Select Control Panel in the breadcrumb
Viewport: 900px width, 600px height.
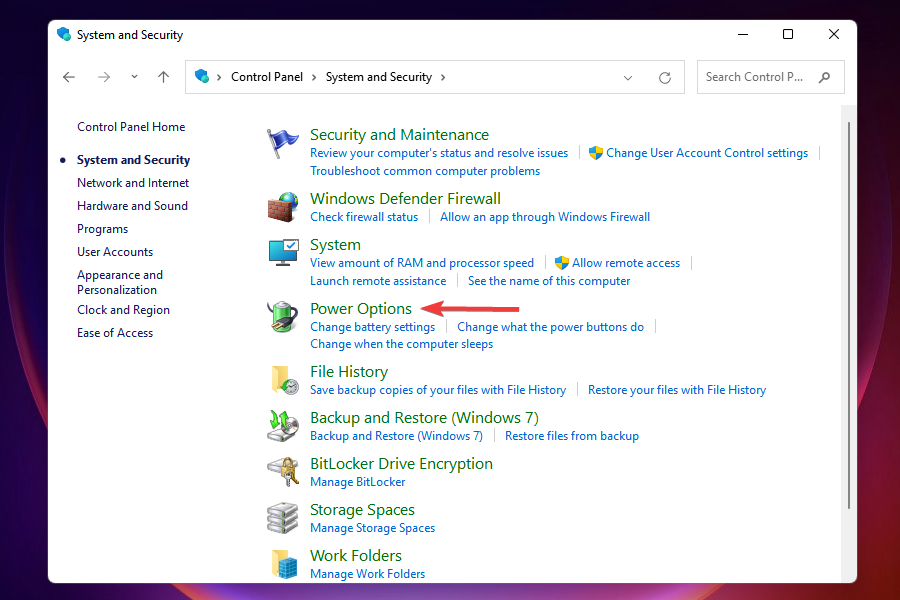pos(267,77)
